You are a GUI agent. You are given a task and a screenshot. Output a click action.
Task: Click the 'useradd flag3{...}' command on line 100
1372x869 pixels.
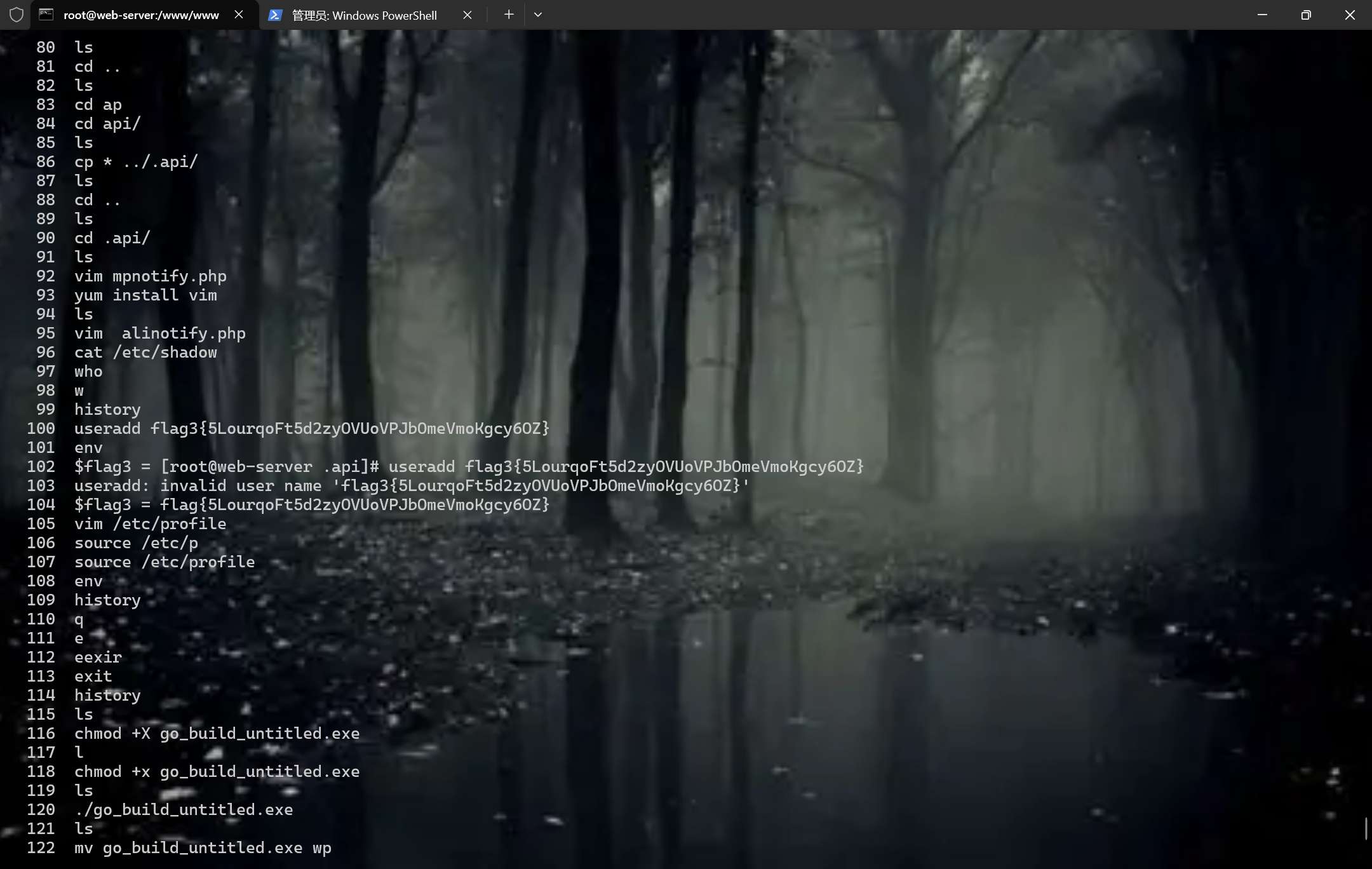[311, 429]
